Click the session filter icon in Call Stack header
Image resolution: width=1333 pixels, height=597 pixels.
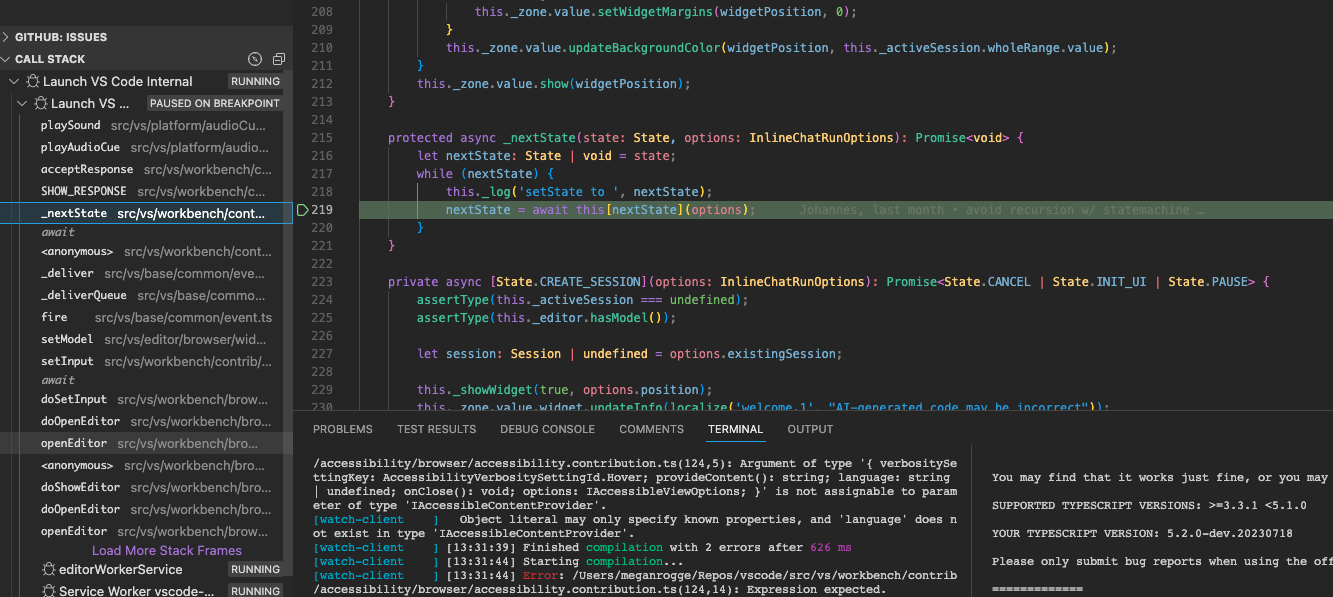[x=254, y=59]
